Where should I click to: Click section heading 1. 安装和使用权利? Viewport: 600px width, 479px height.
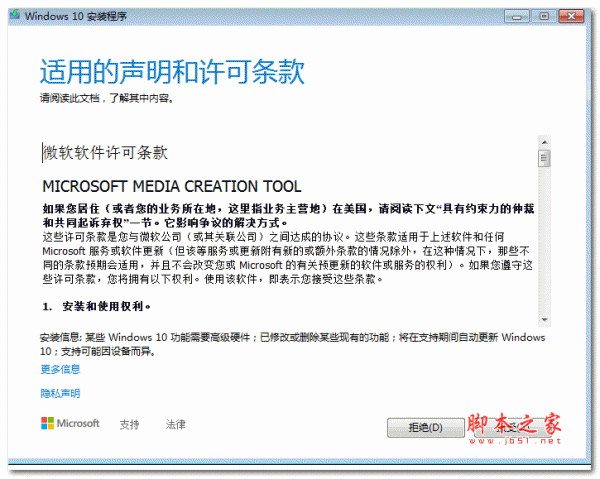pyautogui.click(x=96, y=306)
